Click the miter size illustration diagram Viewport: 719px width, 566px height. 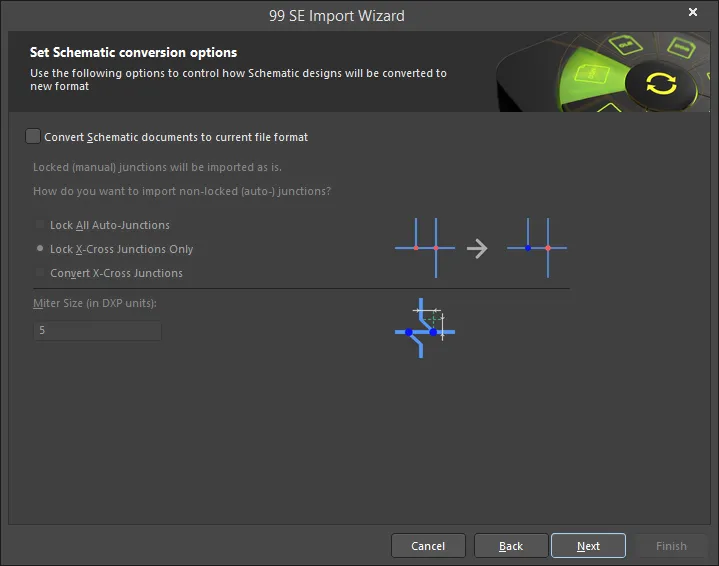[x=425, y=328]
